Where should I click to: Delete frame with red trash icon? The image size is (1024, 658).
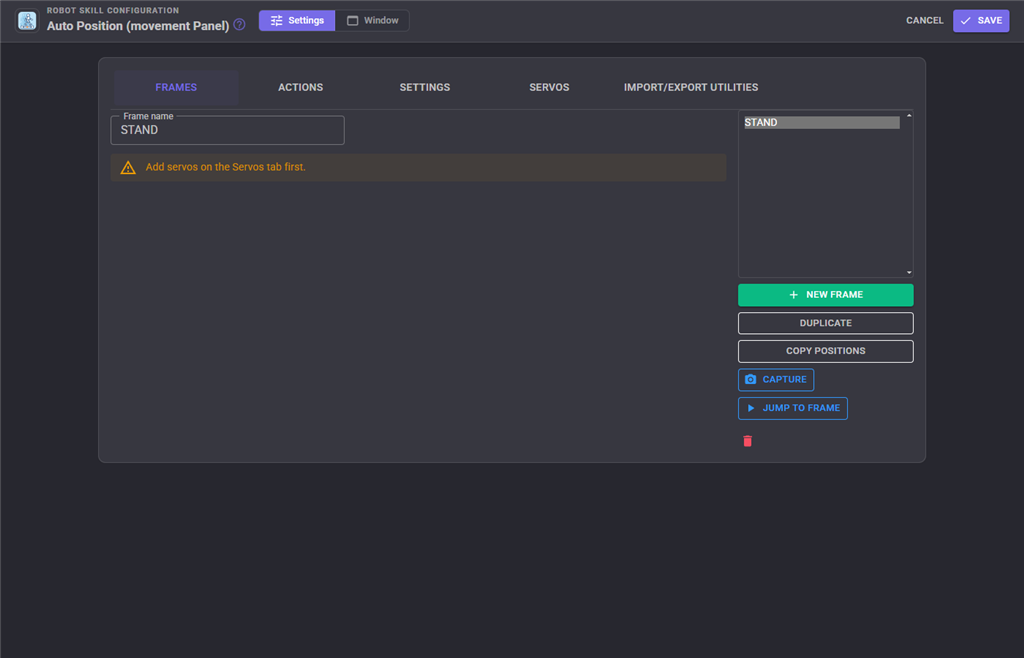pyautogui.click(x=748, y=441)
